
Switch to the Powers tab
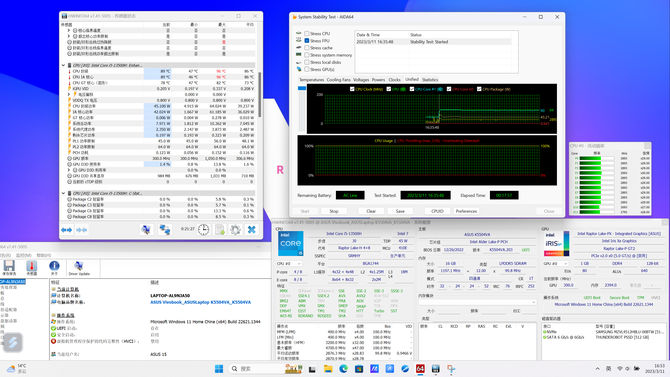pos(378,80)
